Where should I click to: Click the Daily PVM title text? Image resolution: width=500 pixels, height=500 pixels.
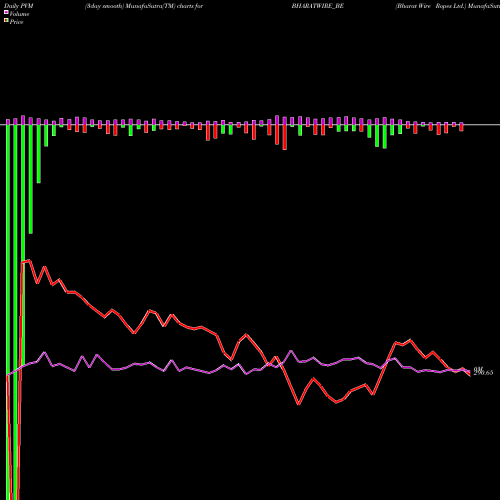(19, 6)
